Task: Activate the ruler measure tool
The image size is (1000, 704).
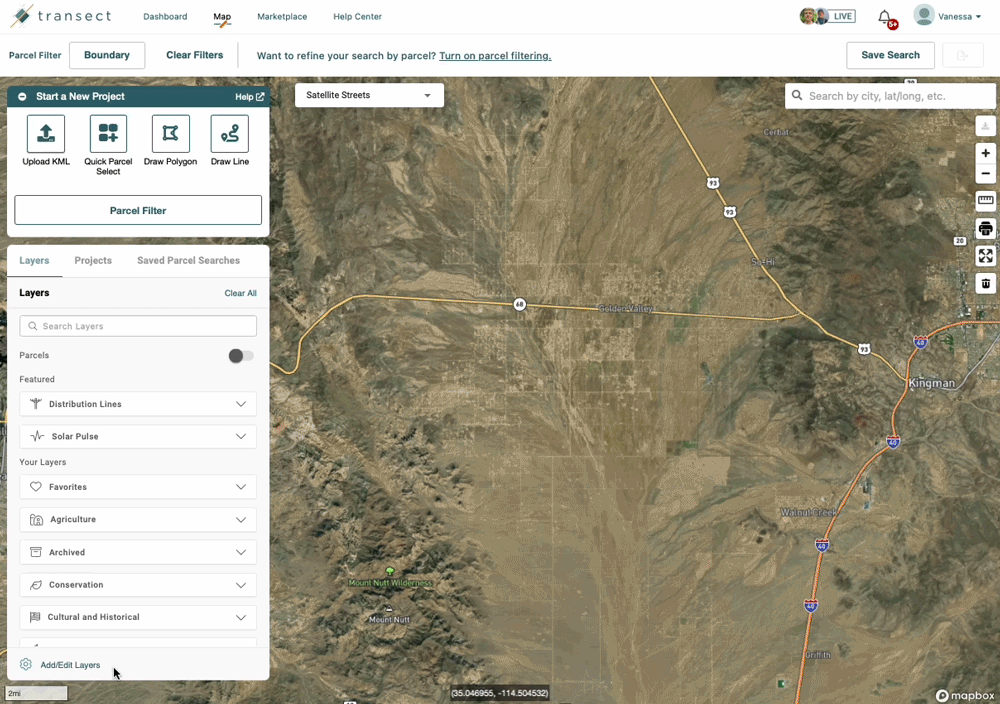Action: point(985,200)
